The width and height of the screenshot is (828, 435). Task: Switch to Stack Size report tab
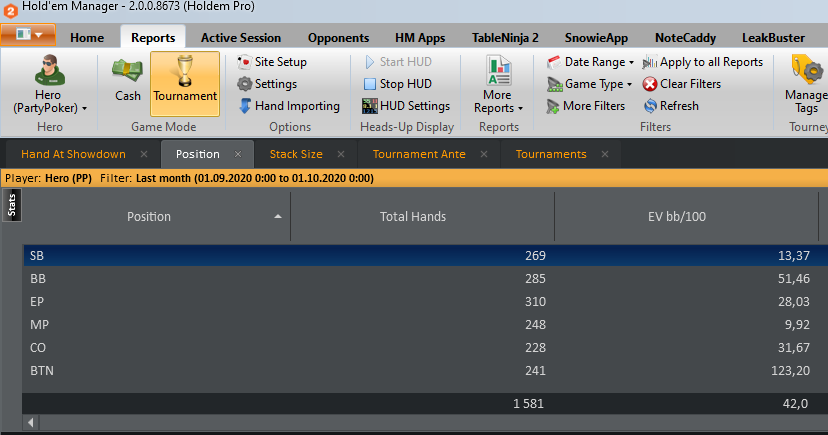296,154
